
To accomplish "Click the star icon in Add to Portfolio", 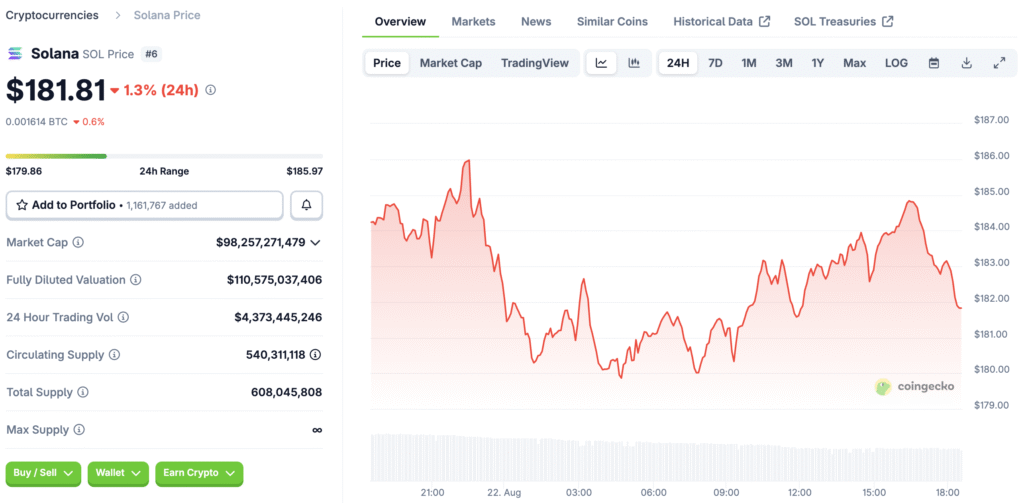I will 22,205.
